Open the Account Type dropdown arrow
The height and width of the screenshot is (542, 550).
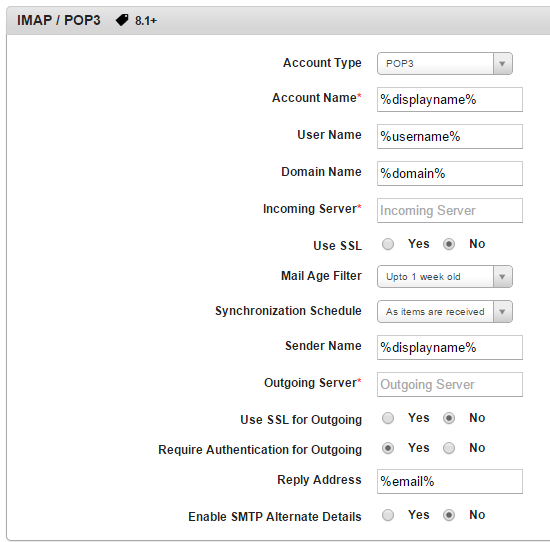(x=502, y=63)
